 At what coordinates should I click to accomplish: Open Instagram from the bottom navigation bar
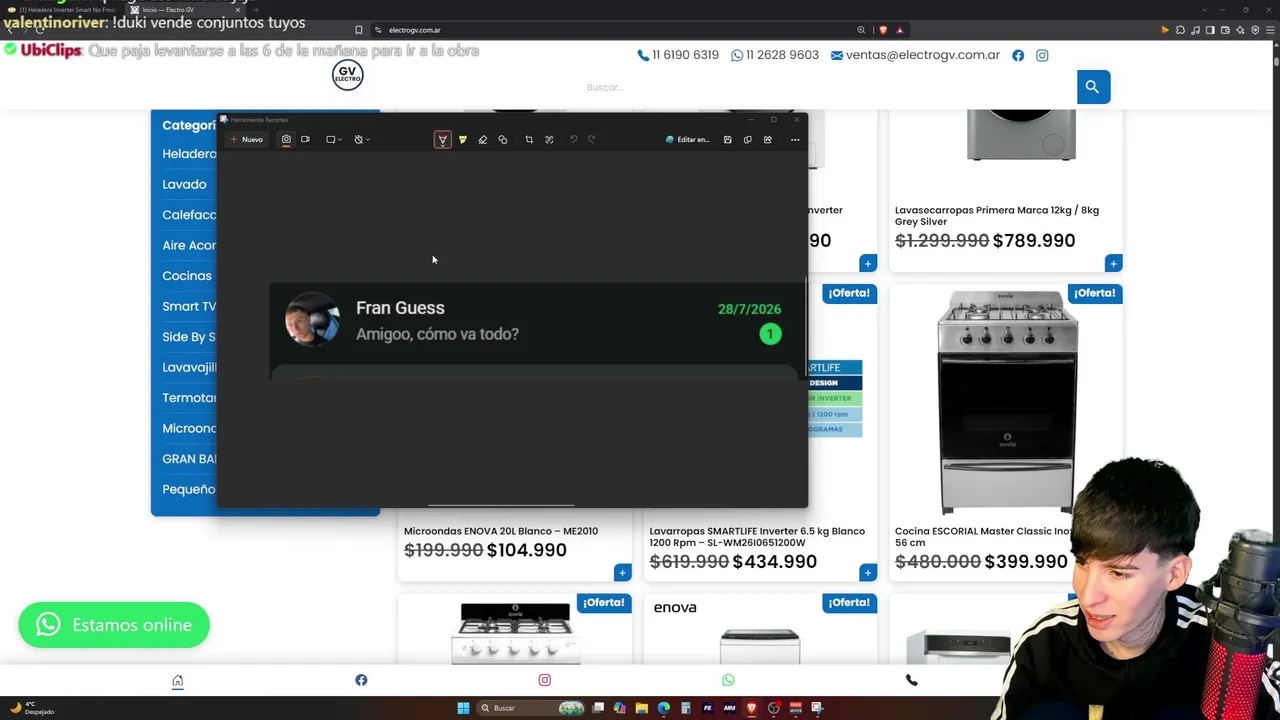(545, 681)
